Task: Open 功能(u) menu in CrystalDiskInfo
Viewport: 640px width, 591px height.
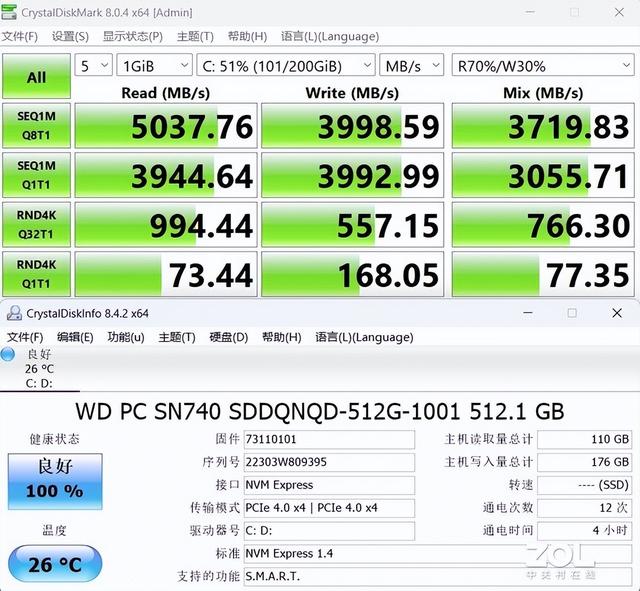Action: [x=126, y=337]
